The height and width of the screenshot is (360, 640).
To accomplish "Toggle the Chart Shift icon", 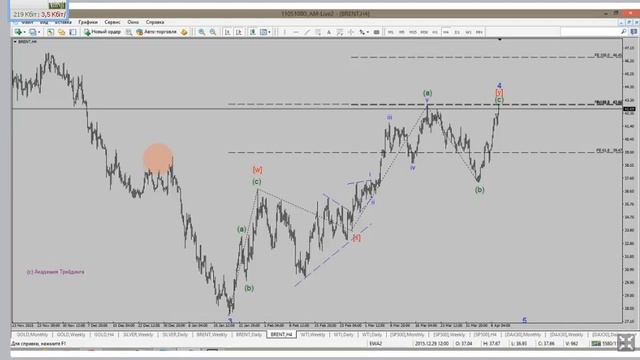I will [x=239, y=32].
